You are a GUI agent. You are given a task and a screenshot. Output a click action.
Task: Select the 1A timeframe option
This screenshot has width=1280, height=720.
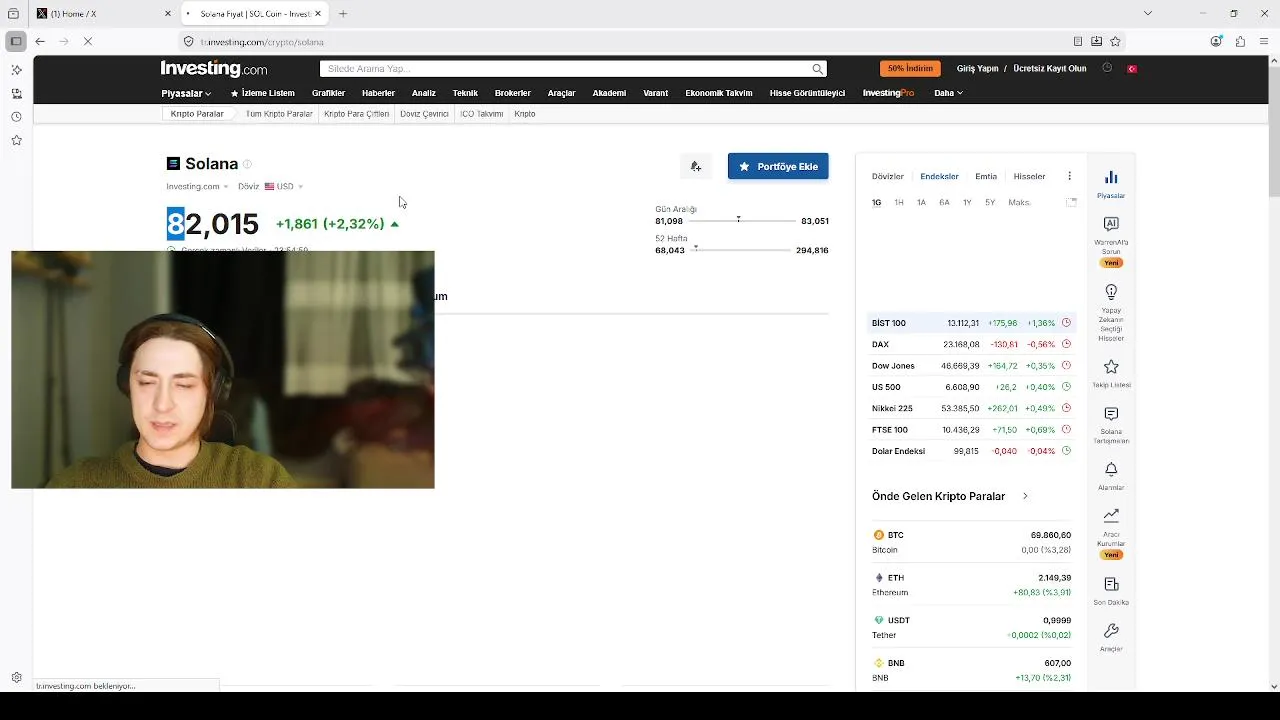921,202
